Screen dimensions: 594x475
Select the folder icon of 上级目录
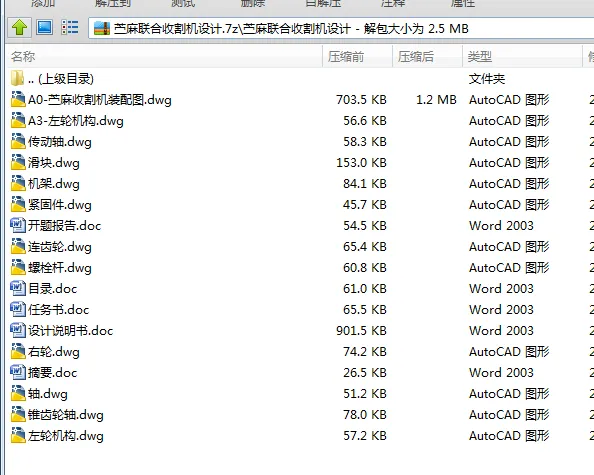pos(17,78)
